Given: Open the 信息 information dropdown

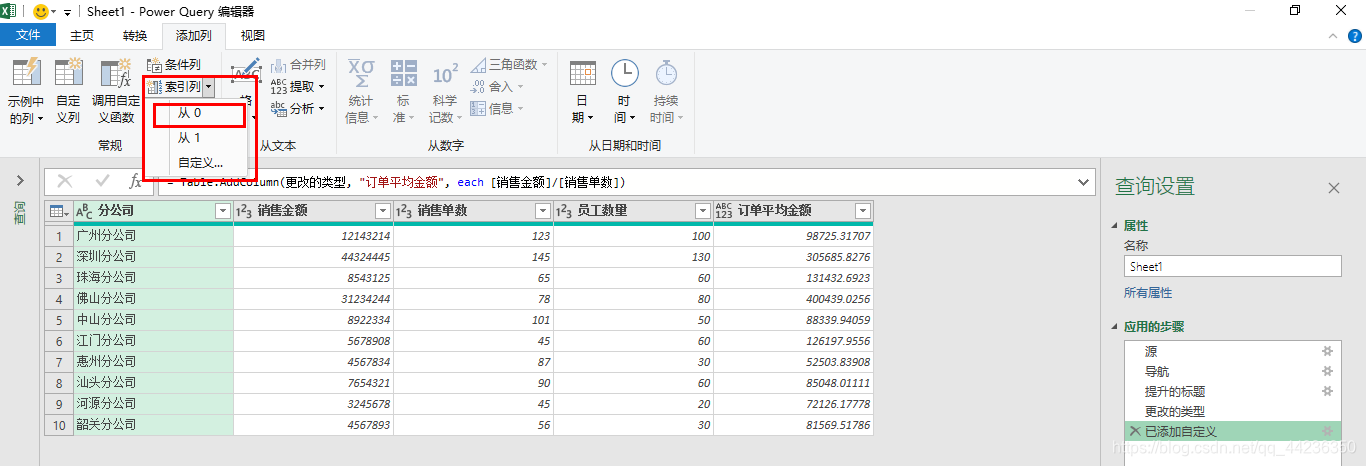Looking at the screenshot, I should tap(497, 108).
